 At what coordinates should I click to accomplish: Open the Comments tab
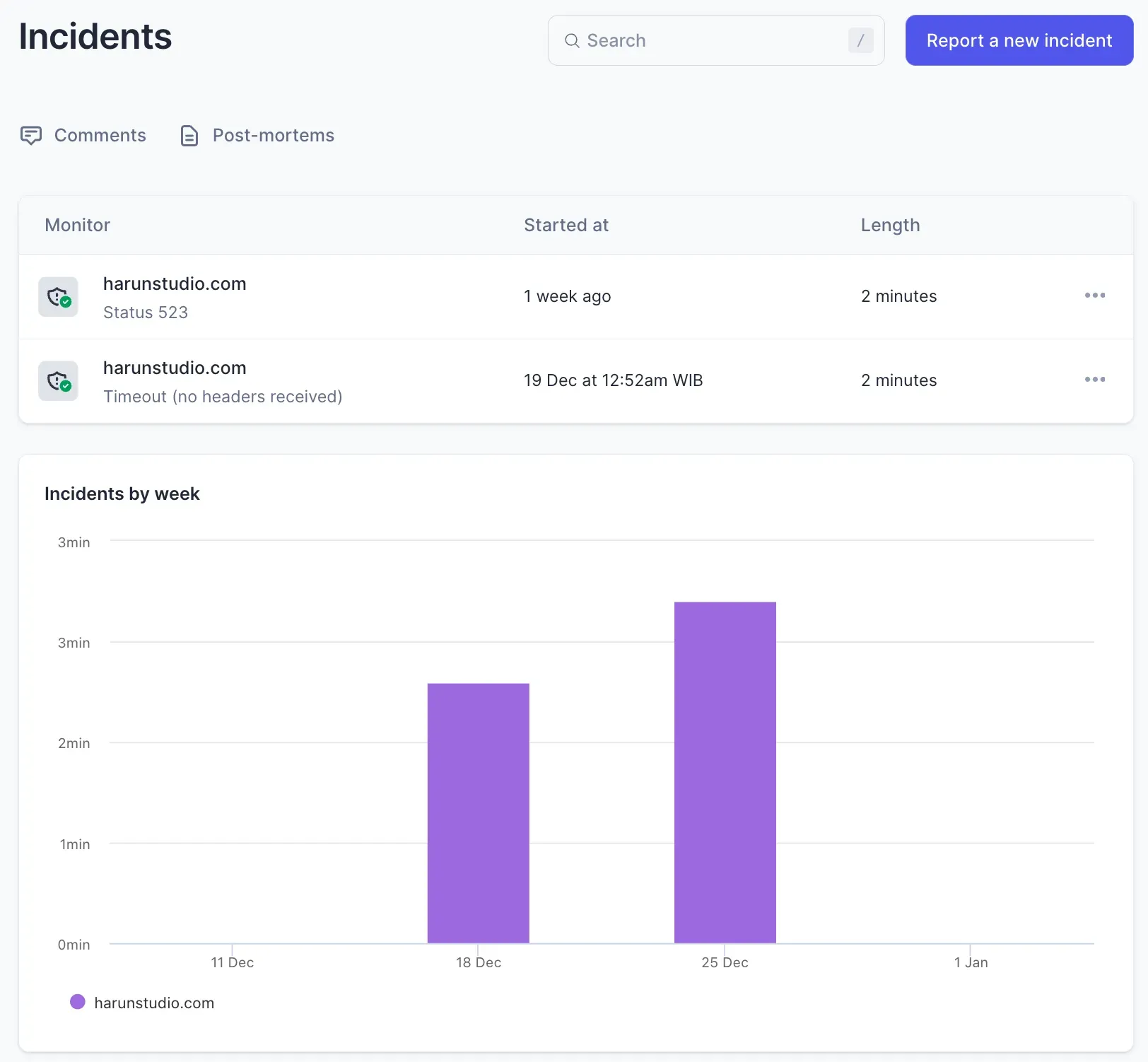tap(100, 135)
